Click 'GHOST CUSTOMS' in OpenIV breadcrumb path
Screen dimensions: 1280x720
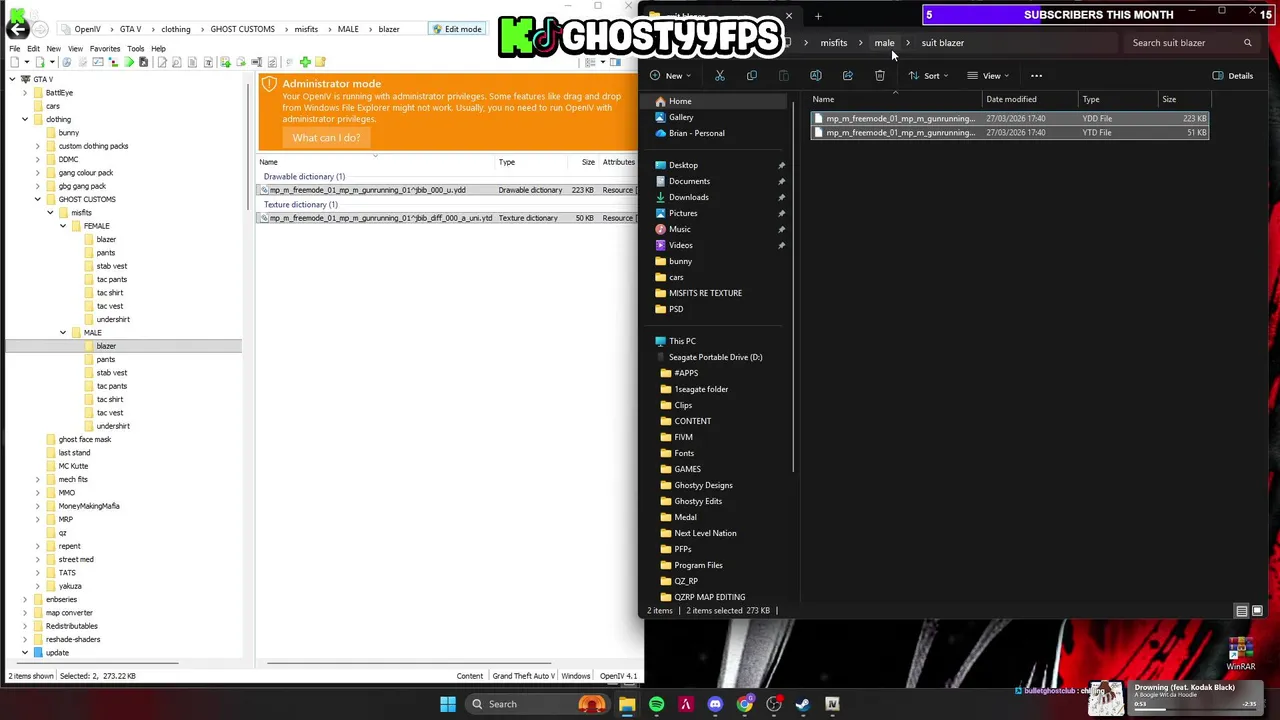pyautogui.click(x=242, y=29)
